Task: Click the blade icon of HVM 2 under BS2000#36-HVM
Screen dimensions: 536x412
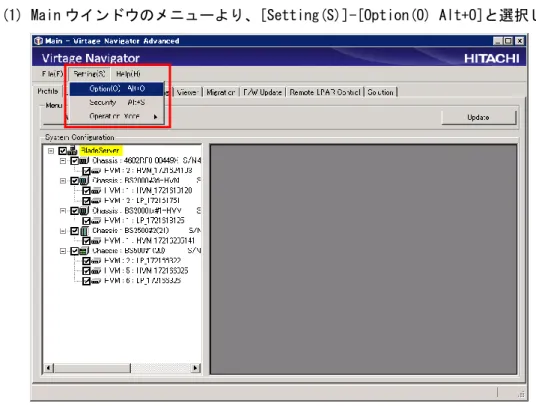Action: click(x=96, y=201)
